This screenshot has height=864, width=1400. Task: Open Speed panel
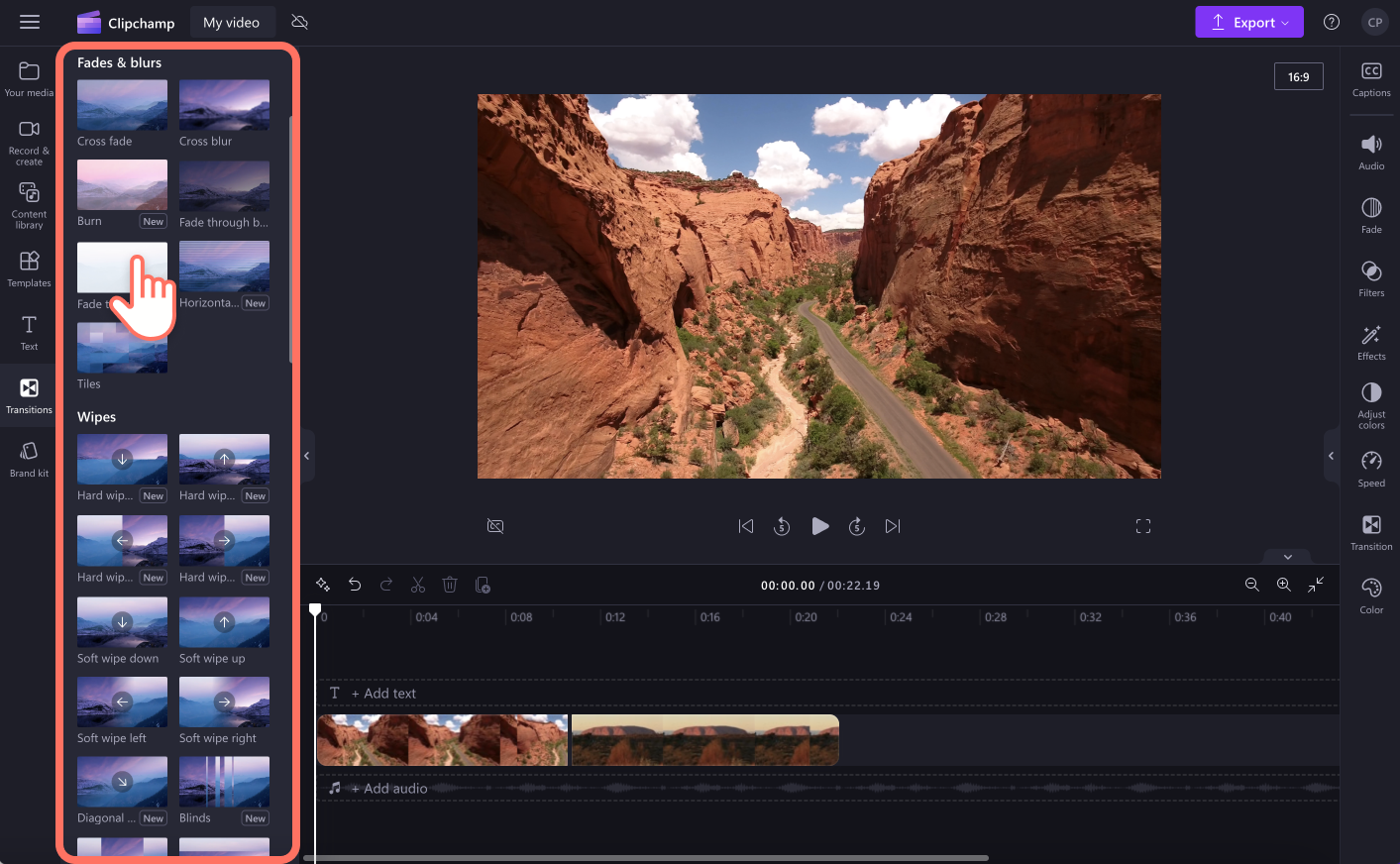point(1371,470)
